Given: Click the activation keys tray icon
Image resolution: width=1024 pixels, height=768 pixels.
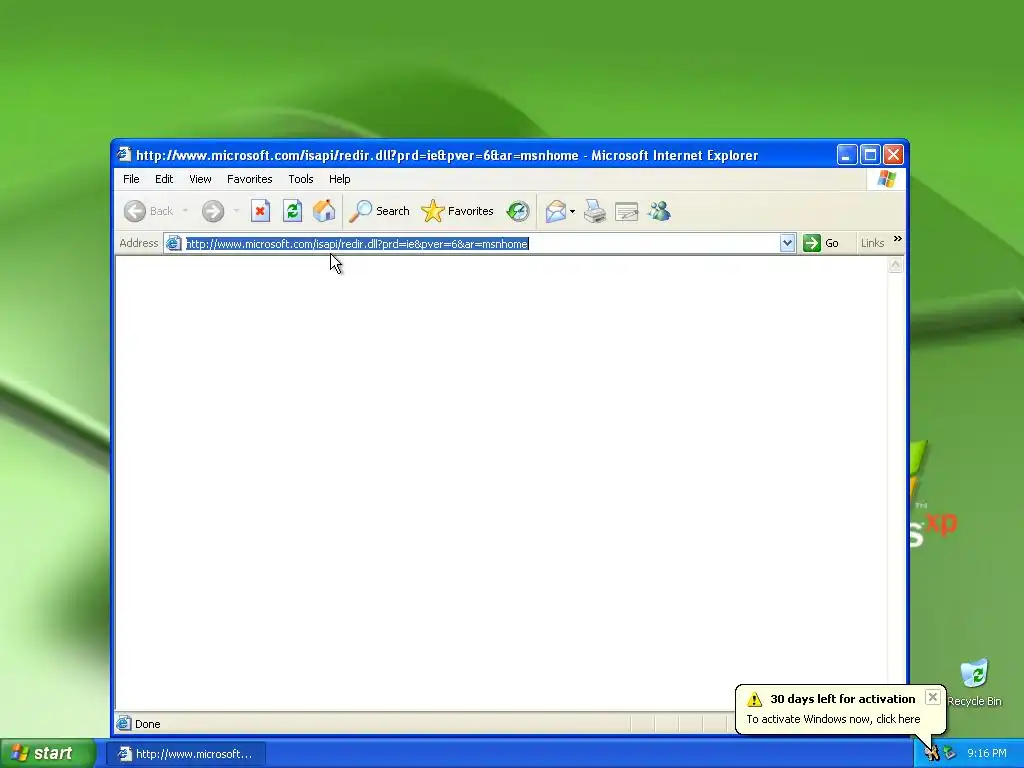Looking at the screenshot, I should click(x=932, y=754).
